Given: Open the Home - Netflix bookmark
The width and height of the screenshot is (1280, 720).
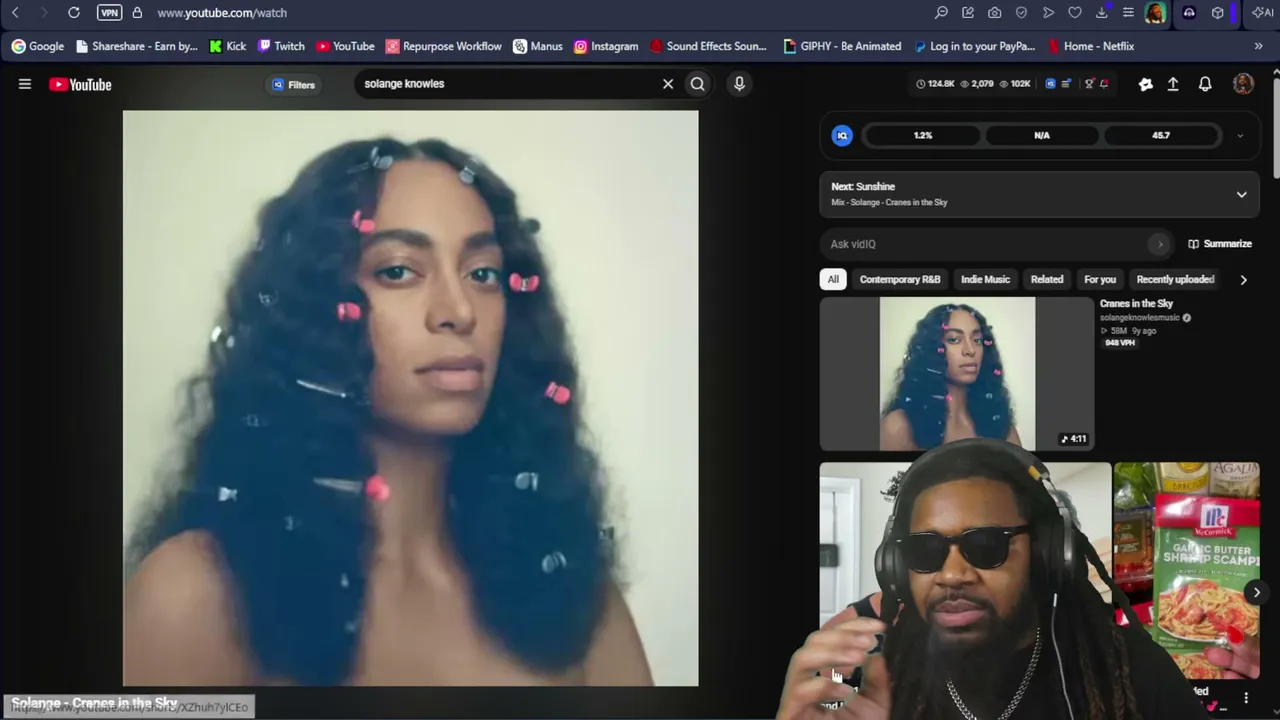Looking at the screenshot, I should click(1091, 46).
